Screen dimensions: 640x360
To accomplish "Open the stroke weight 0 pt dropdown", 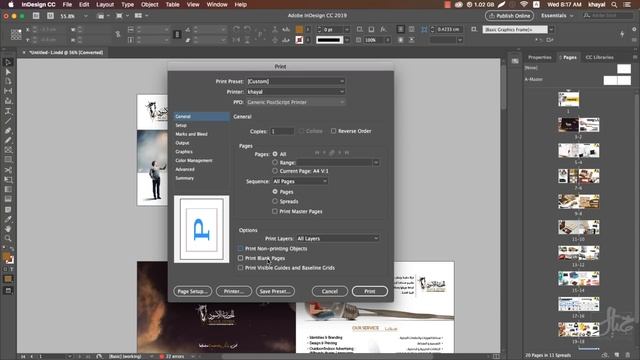I will tap(347, 29).
